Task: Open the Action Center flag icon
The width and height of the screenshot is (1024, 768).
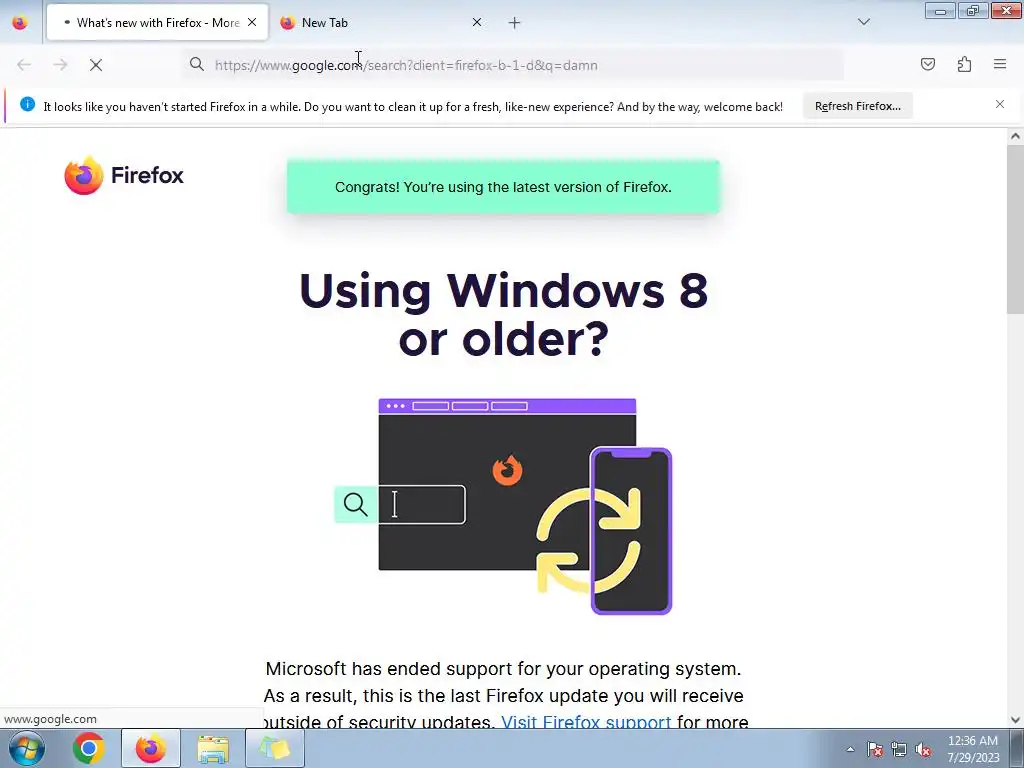Action: pyautogui.click(x=875, y=749)
